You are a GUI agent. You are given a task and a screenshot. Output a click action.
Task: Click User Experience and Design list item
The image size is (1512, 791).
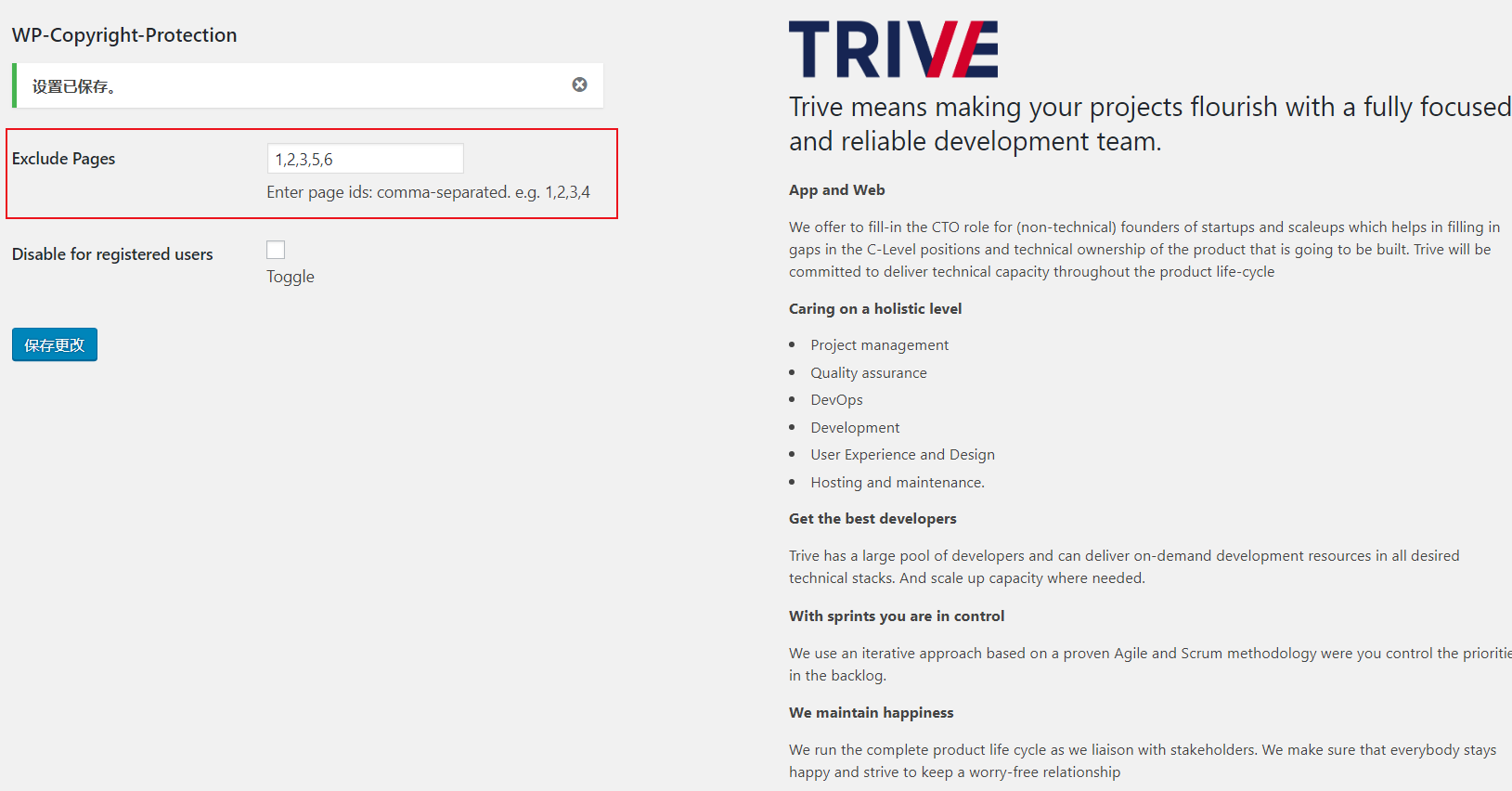tap(903, 455)
